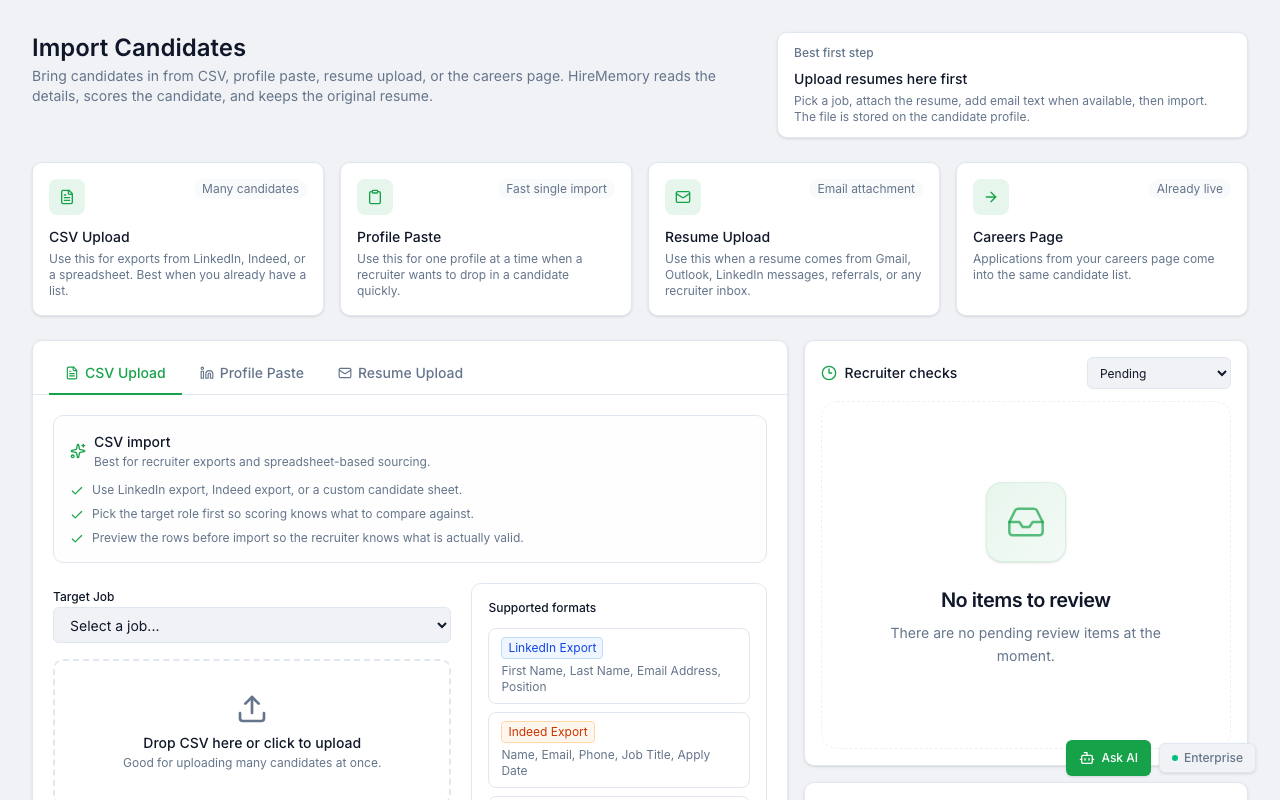
Task: Click Good for uploading many candidates text
Action: (252, 763)
